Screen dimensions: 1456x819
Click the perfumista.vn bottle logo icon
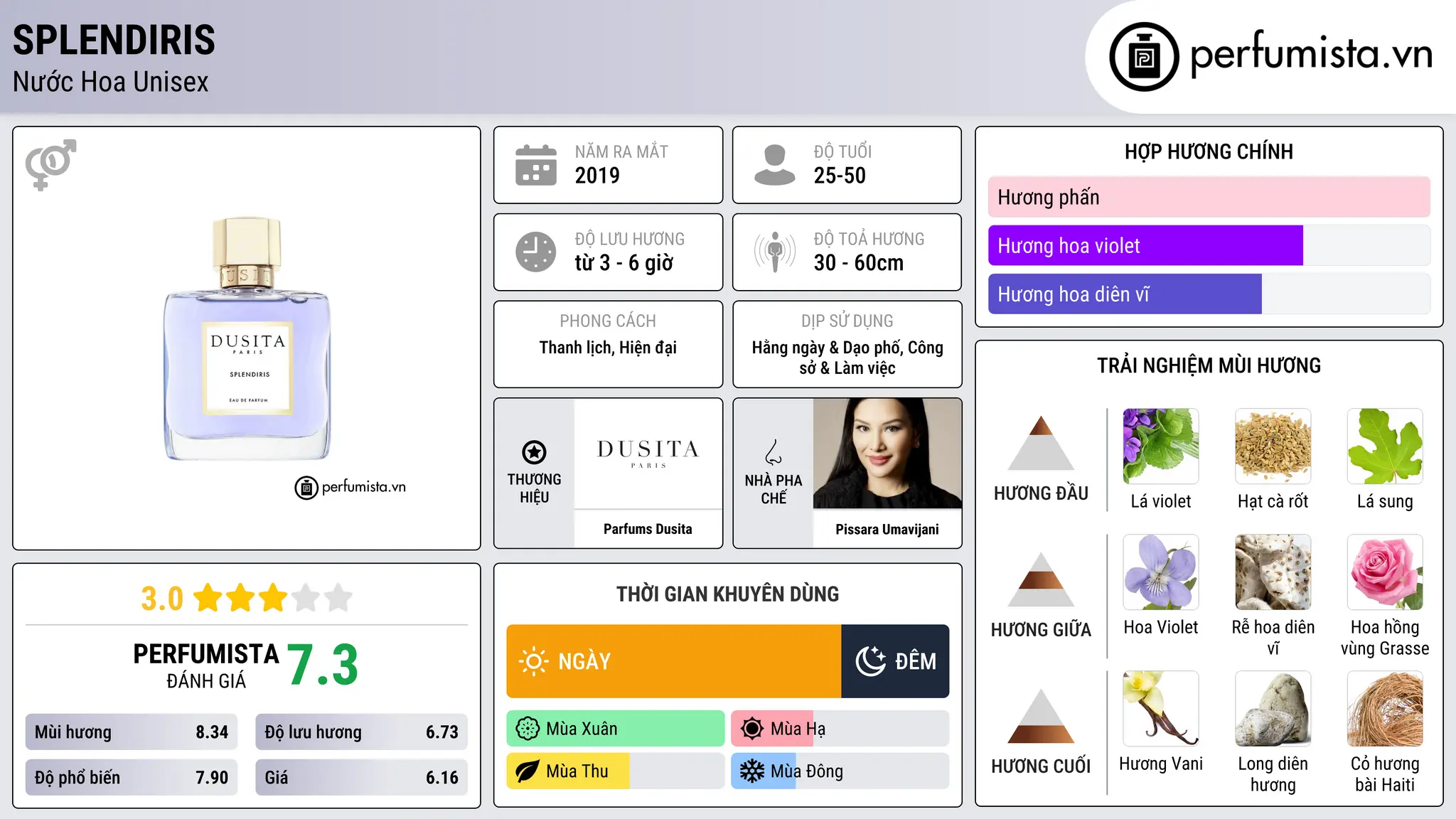pos(1144,57)
